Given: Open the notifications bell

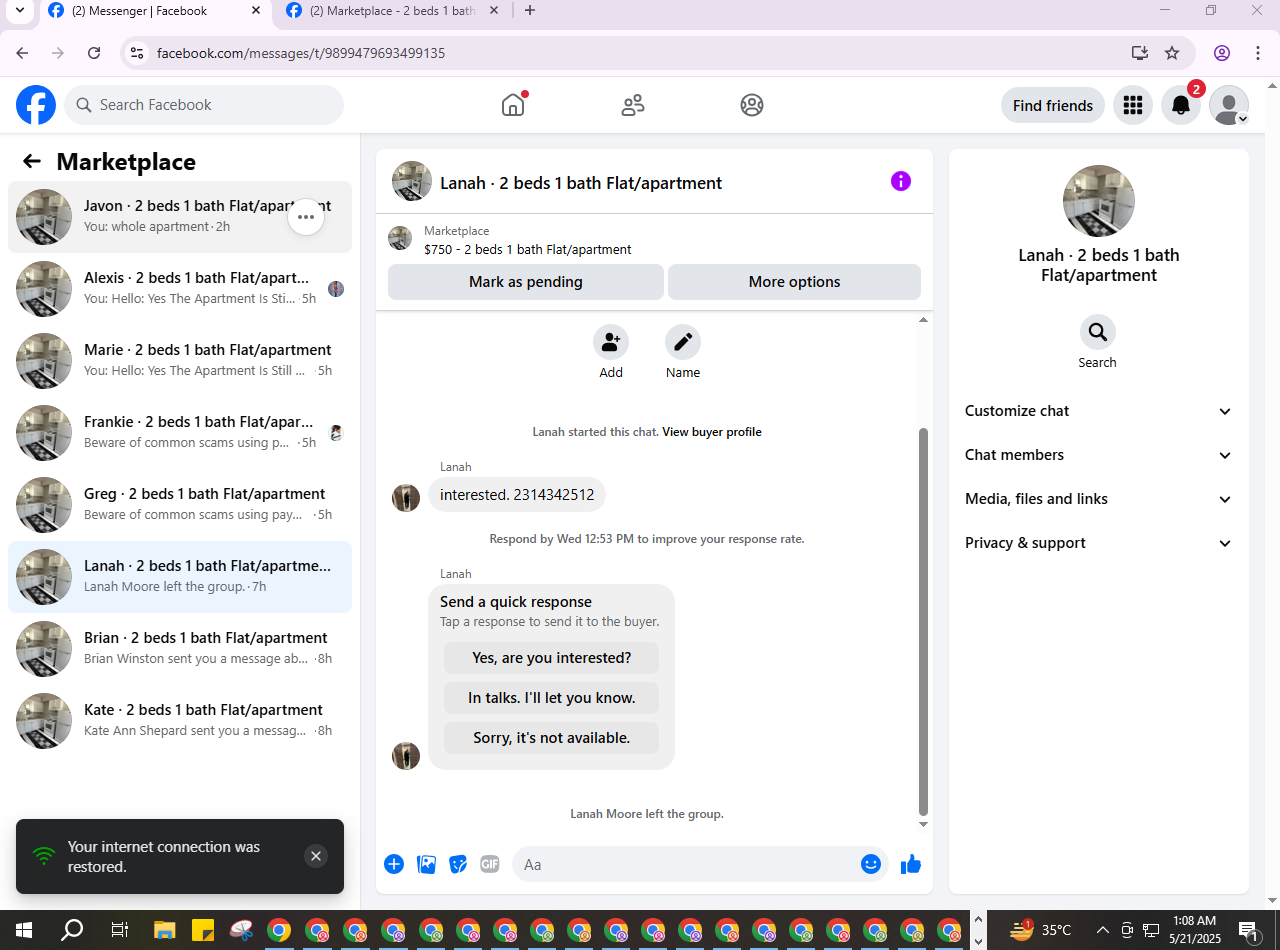Looking at the screenshot, I should point(1181,105).
